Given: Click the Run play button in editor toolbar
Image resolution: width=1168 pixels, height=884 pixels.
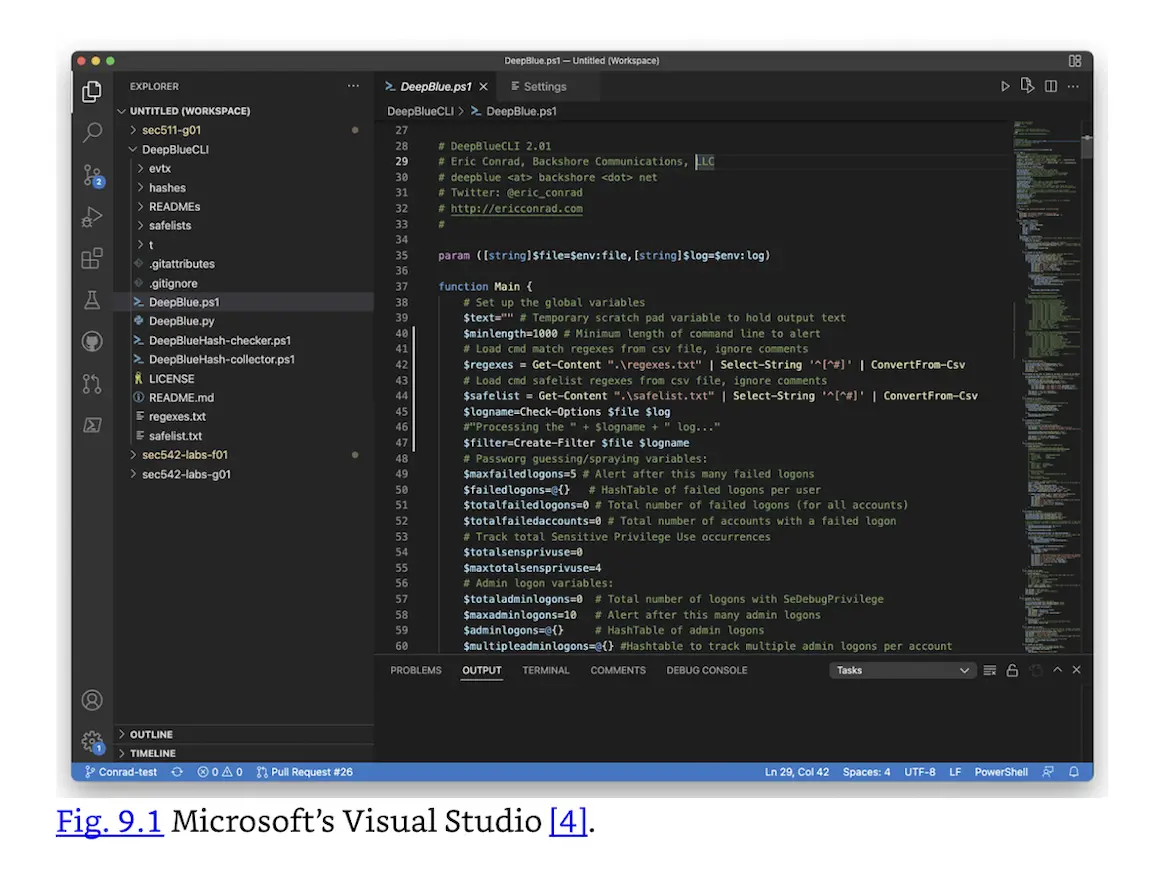Looking at the screenshot, I should pos(1005,87).
